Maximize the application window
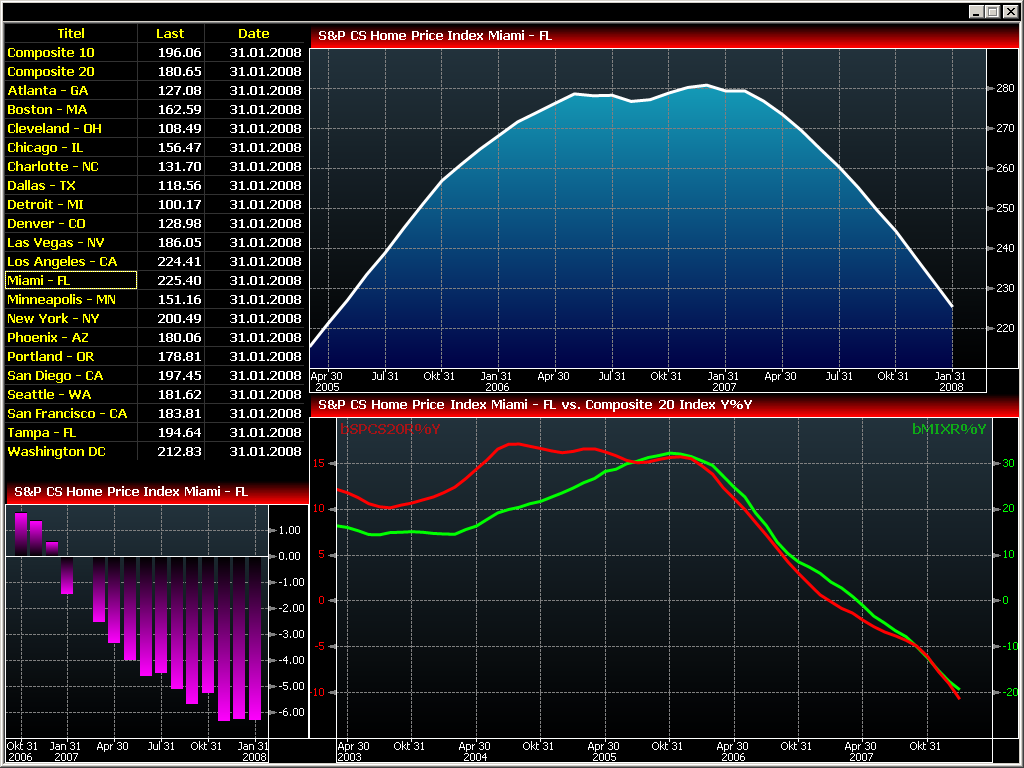 coord(992,11)
